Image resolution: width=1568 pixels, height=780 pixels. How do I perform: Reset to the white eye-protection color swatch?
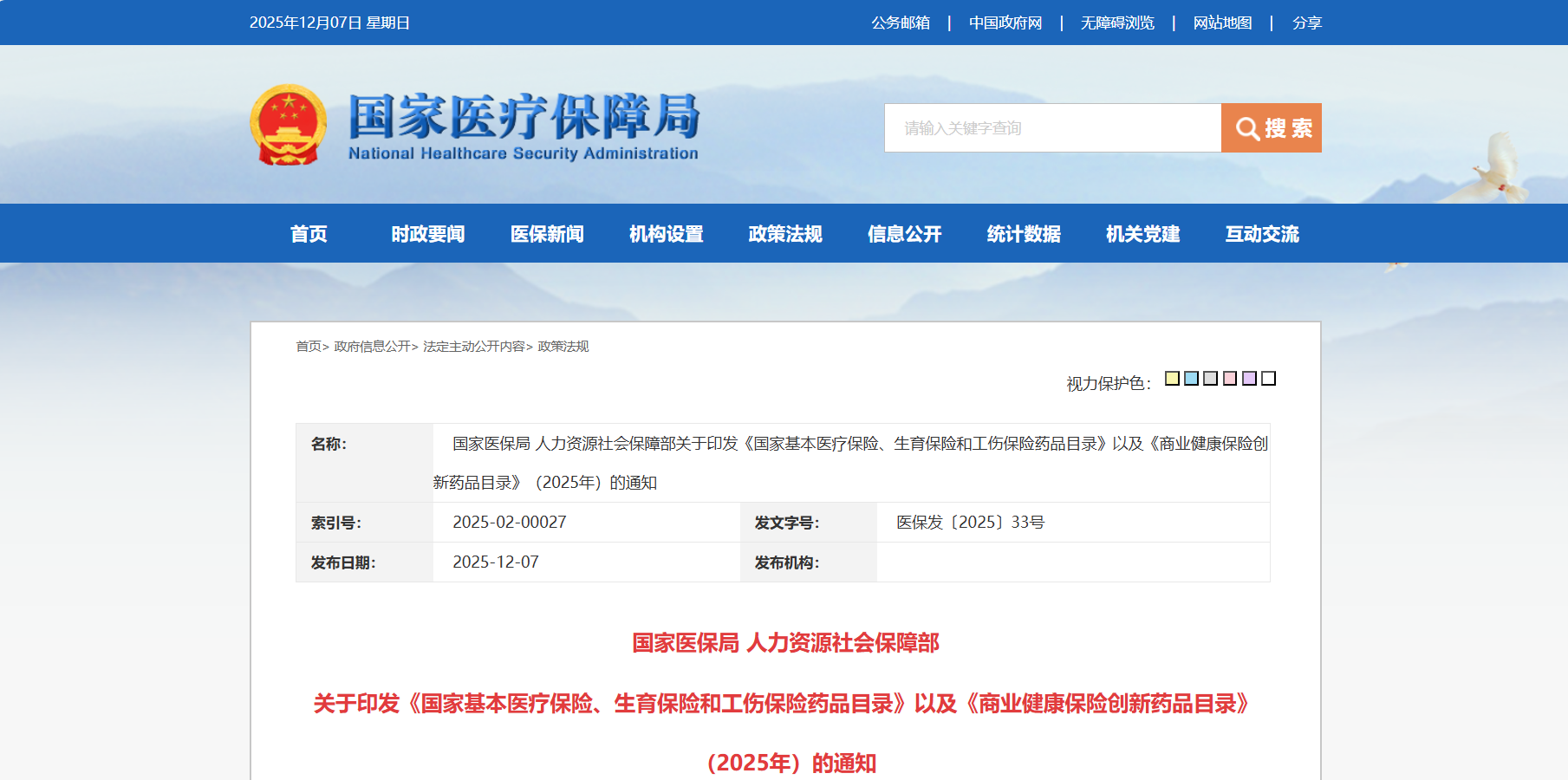[x=1268, y=379]
